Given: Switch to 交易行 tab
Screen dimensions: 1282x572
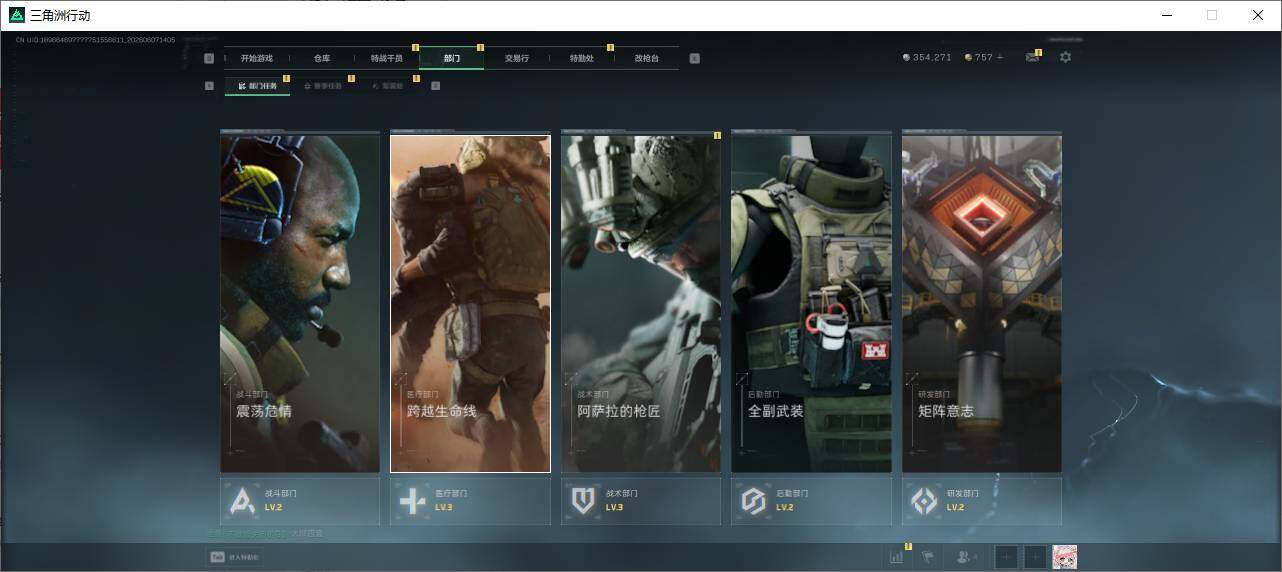Looking at the screenshot, I should pos(517,58).
